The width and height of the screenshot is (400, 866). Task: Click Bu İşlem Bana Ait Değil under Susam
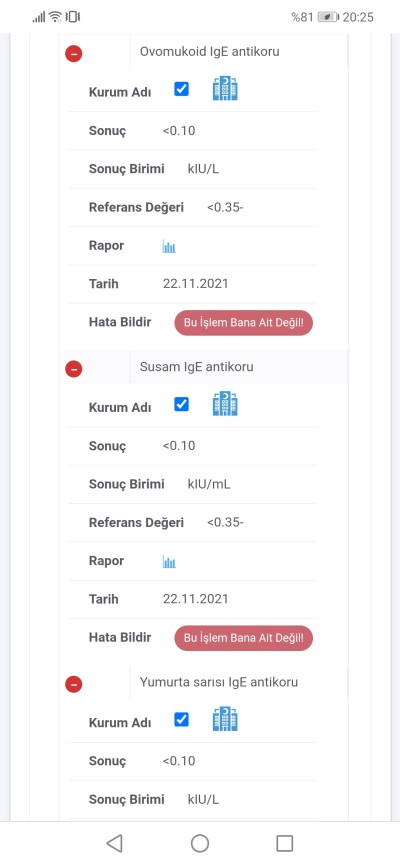click(244, 638)
